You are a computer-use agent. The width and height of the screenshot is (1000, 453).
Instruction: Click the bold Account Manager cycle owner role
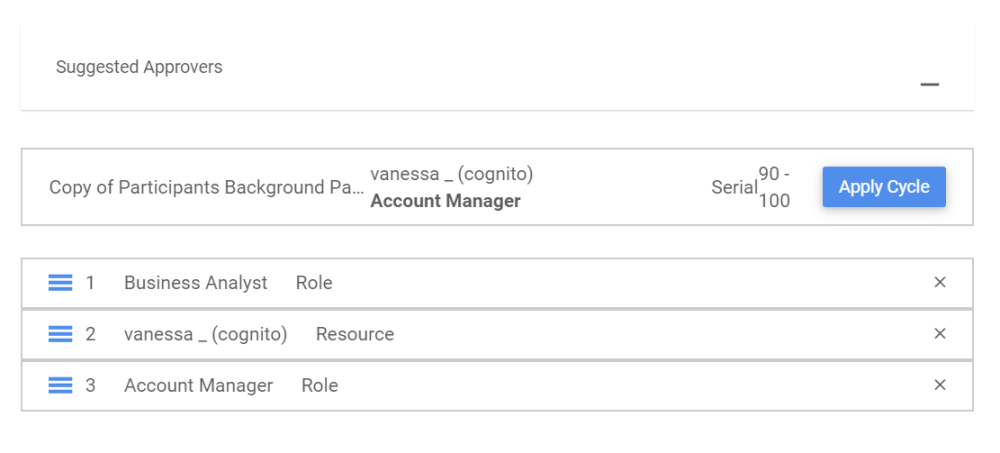pyautogui.click(x=445, y=201)
